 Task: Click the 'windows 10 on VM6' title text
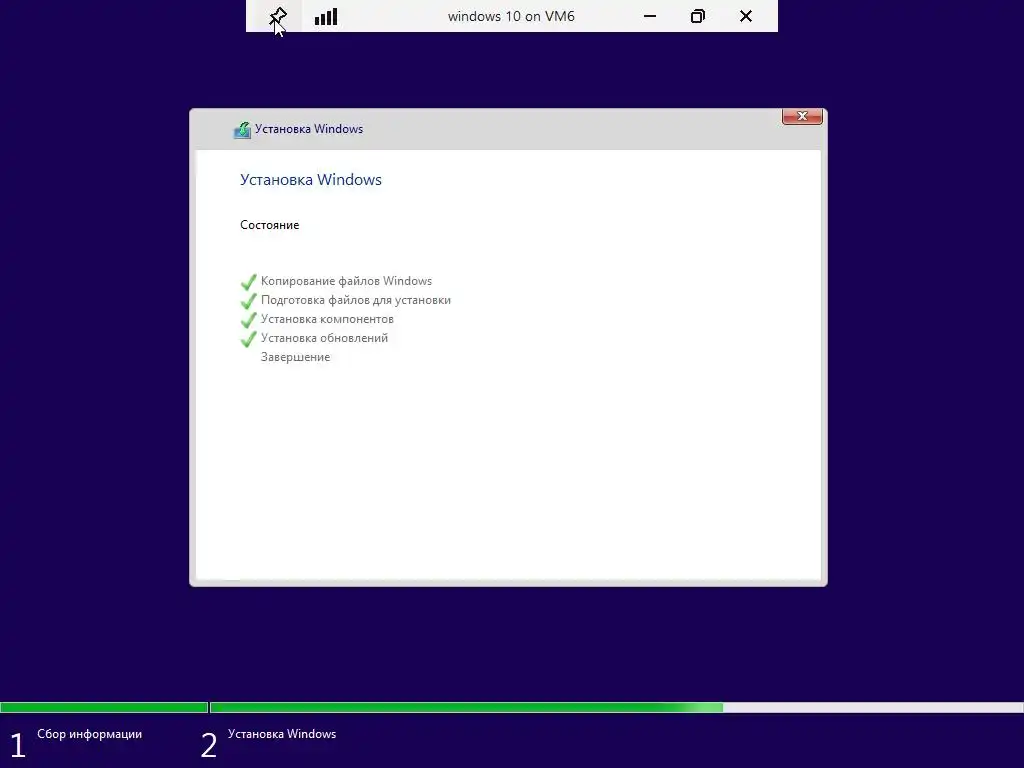click(x=511, y=16)
